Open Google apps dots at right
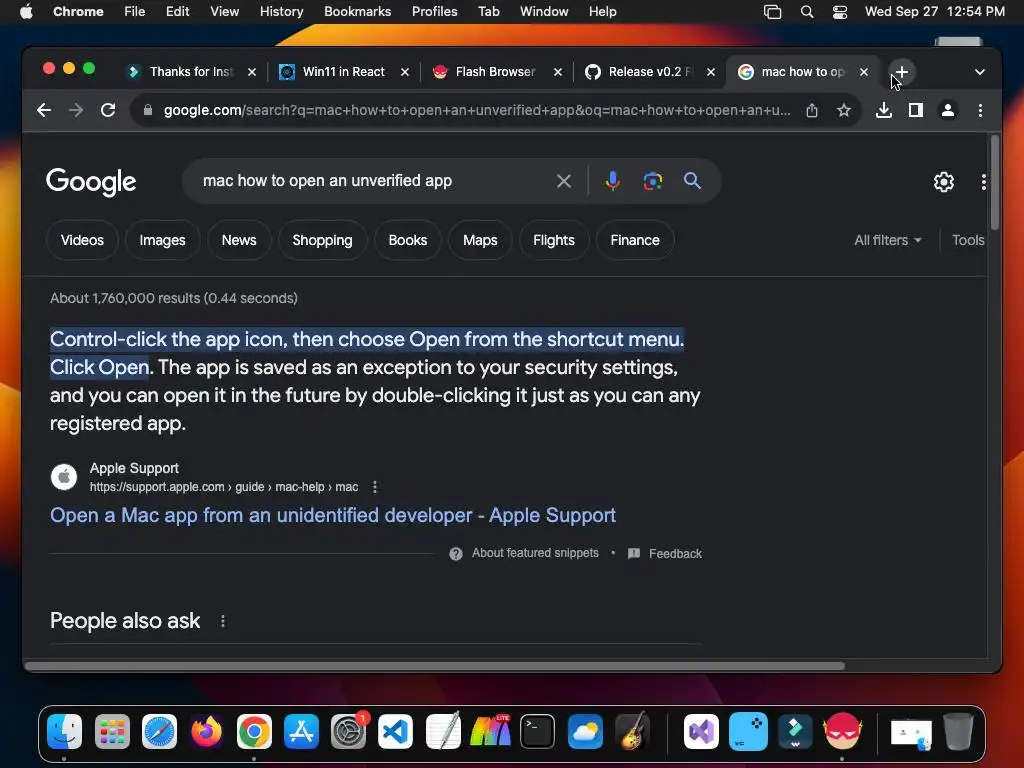Viewport: 1024px width, 768px height. coord(984,182)
